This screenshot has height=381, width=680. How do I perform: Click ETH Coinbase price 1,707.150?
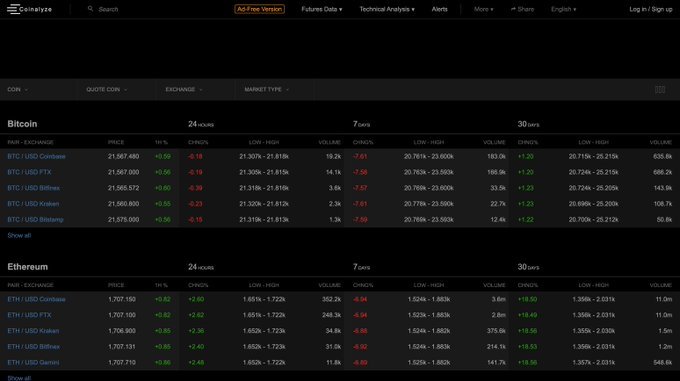(122, 300)
